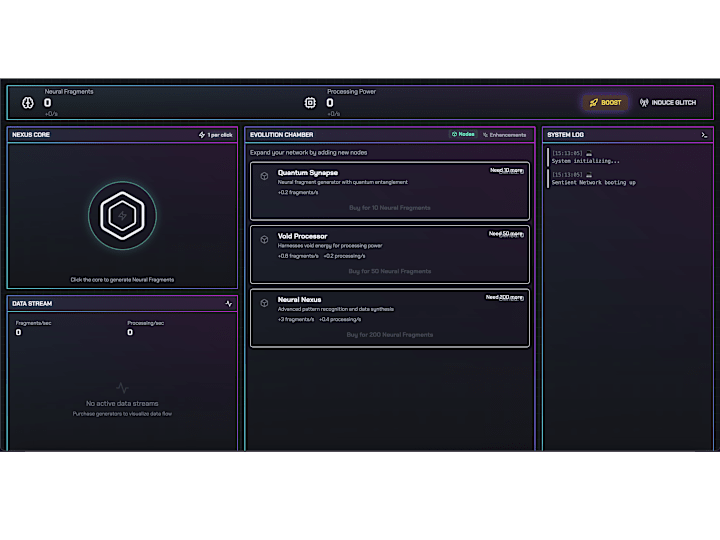Click the DATA STREAM panel title
The image size is (720, 540).
pyautogui.click(x=32, y=304)
